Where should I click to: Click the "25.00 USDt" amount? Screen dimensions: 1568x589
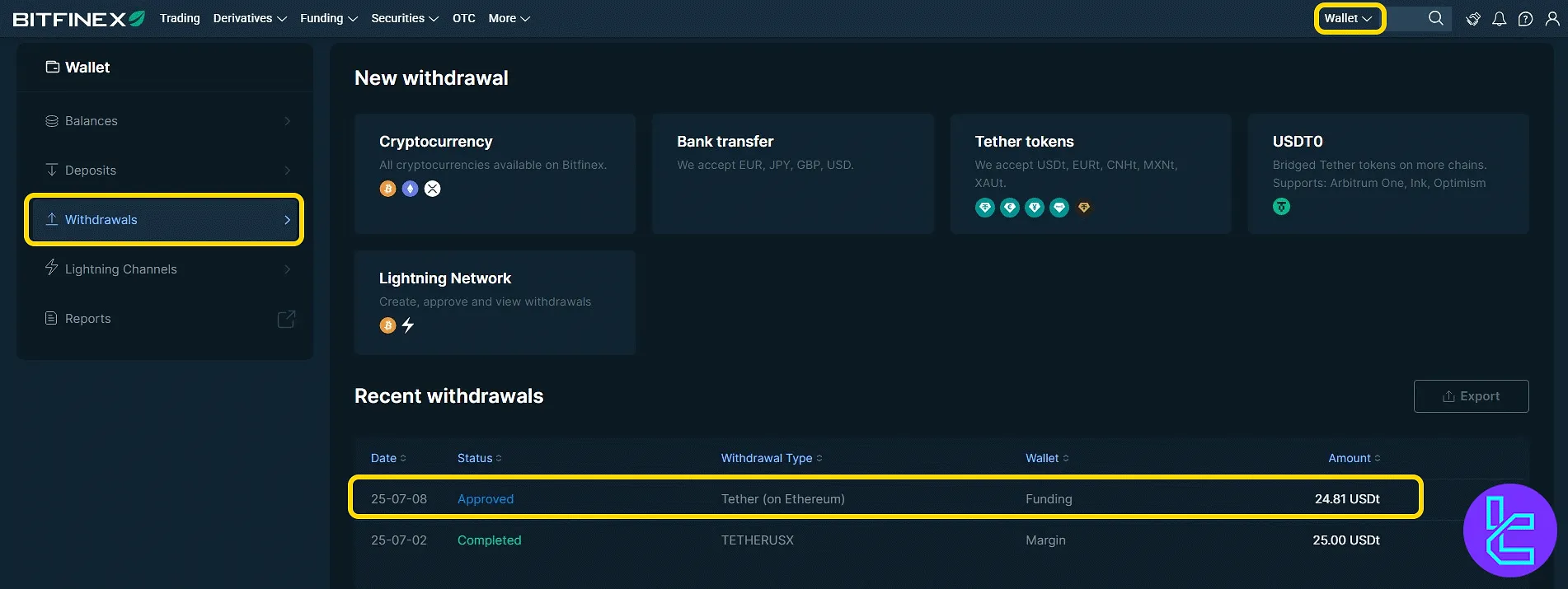[x=1346, y=540]
